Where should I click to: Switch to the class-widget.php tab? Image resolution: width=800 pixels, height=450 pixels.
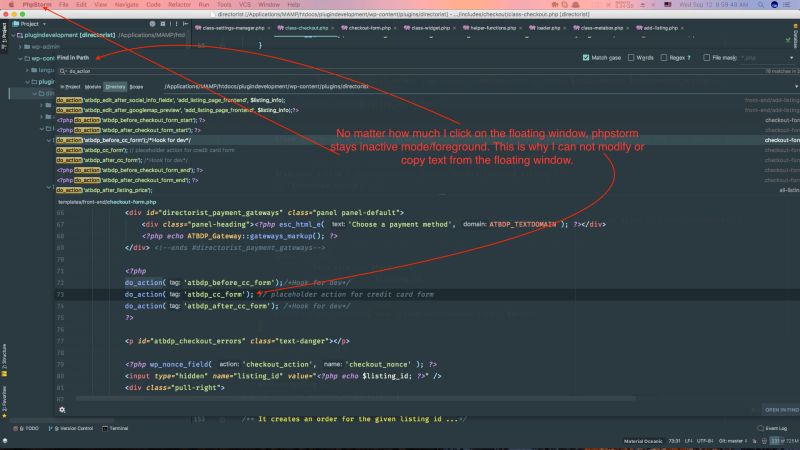point(430,28)
